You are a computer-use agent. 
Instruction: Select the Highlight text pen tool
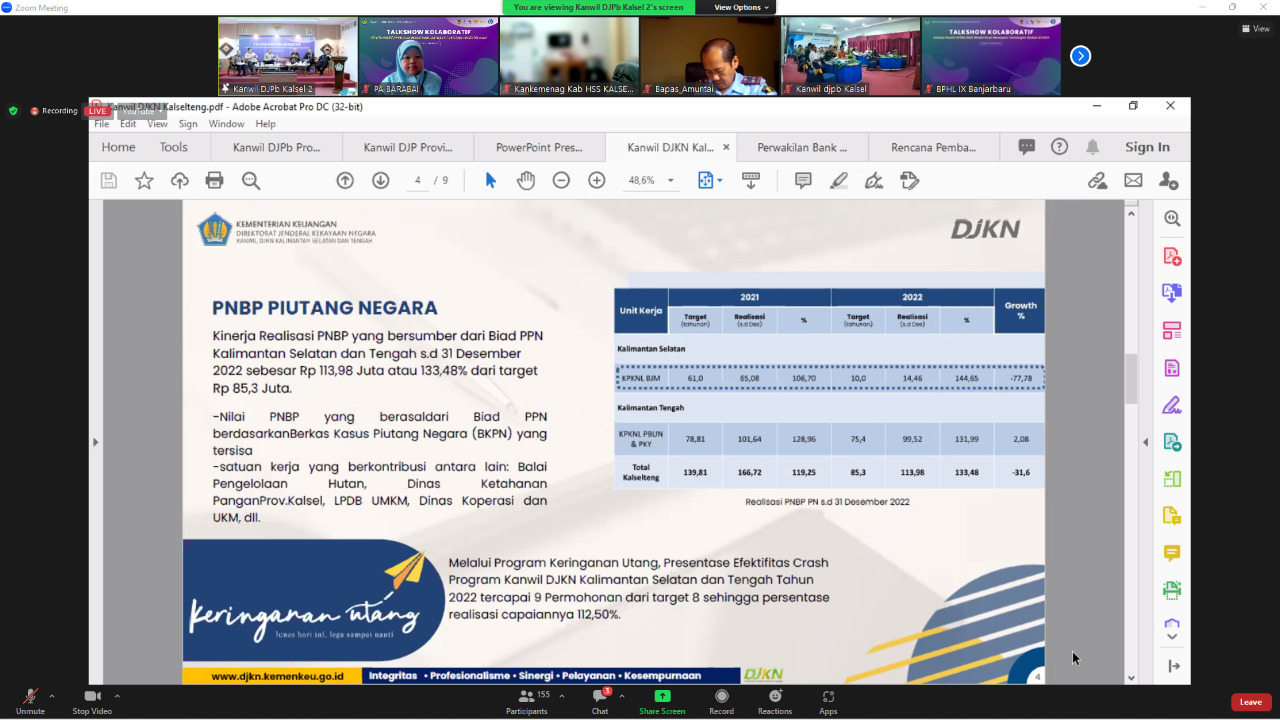pos(838,181)
